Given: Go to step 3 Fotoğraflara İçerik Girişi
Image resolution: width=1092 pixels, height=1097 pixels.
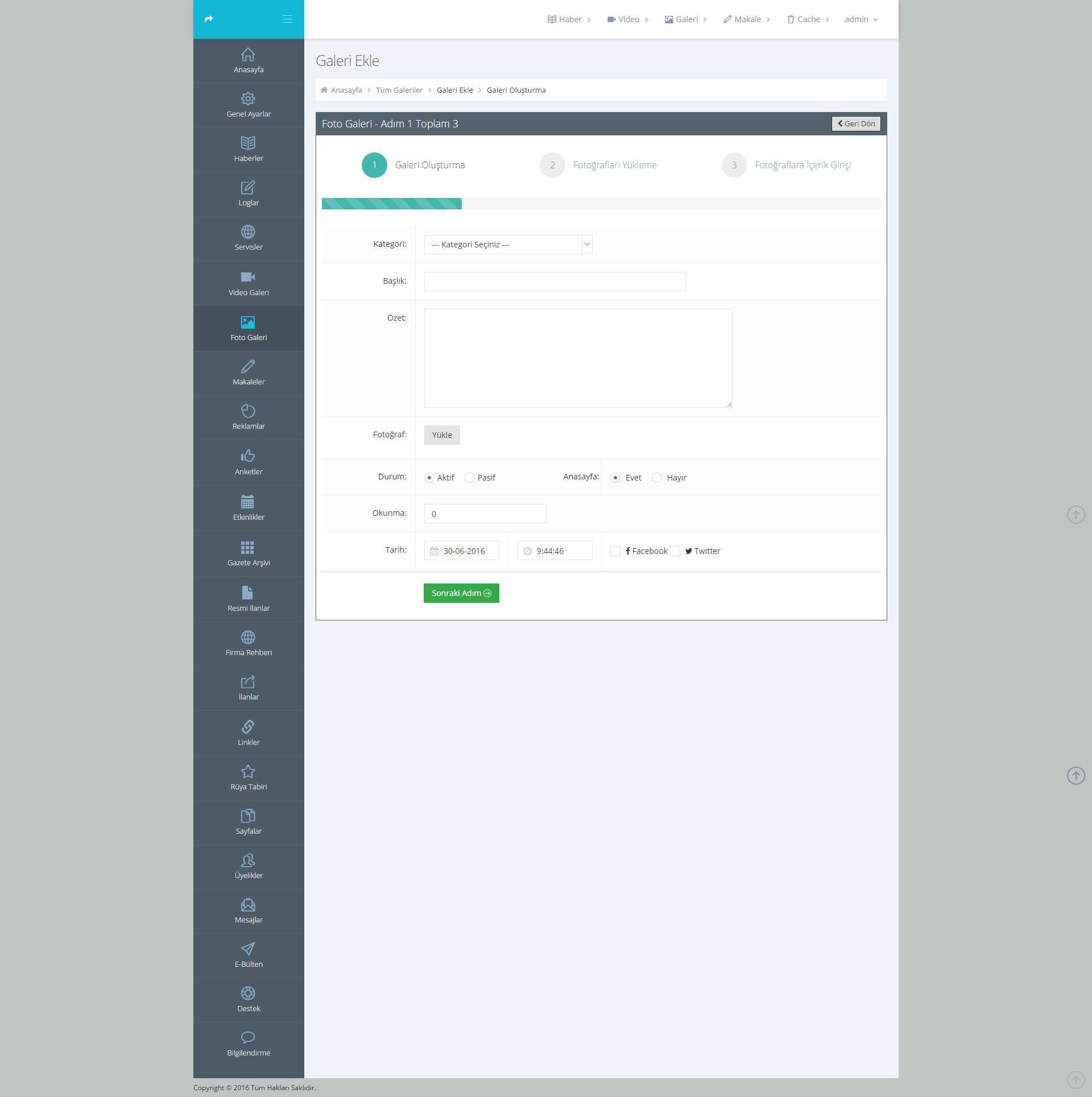Looking at the screenshot, I should point(787,165).
